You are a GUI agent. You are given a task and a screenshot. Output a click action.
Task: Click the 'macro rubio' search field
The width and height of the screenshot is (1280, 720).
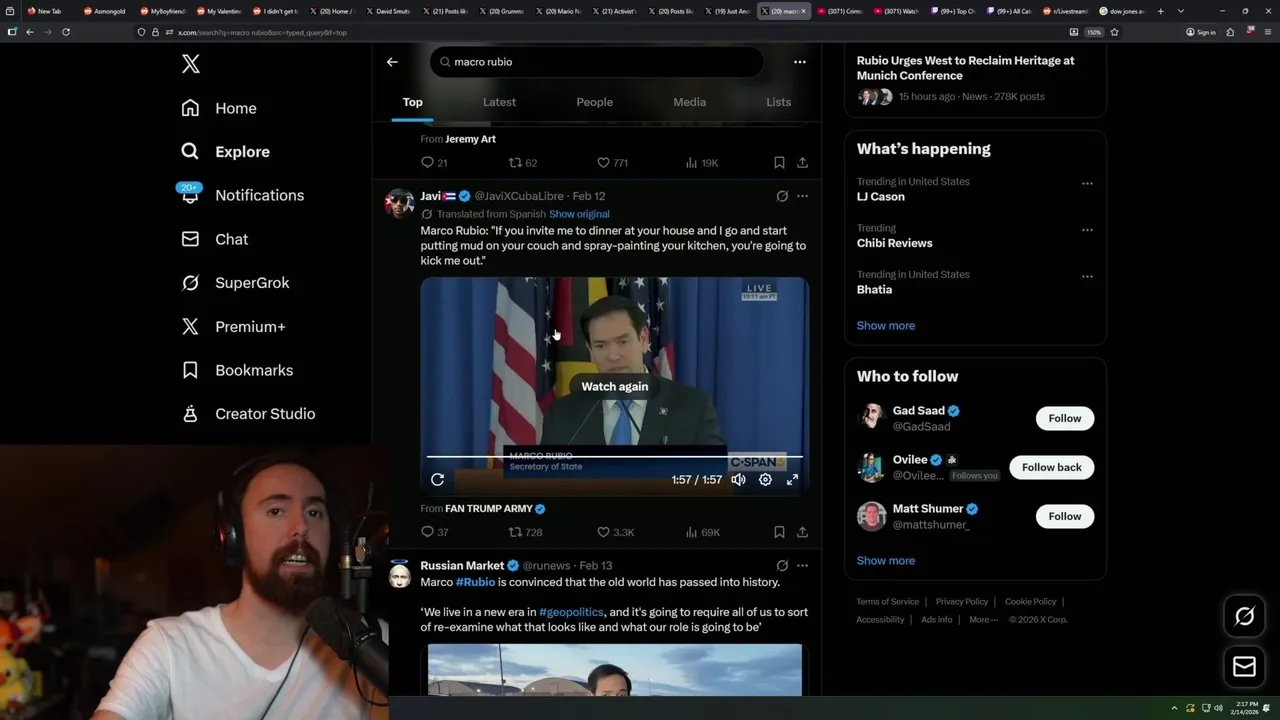click(597, 62)
